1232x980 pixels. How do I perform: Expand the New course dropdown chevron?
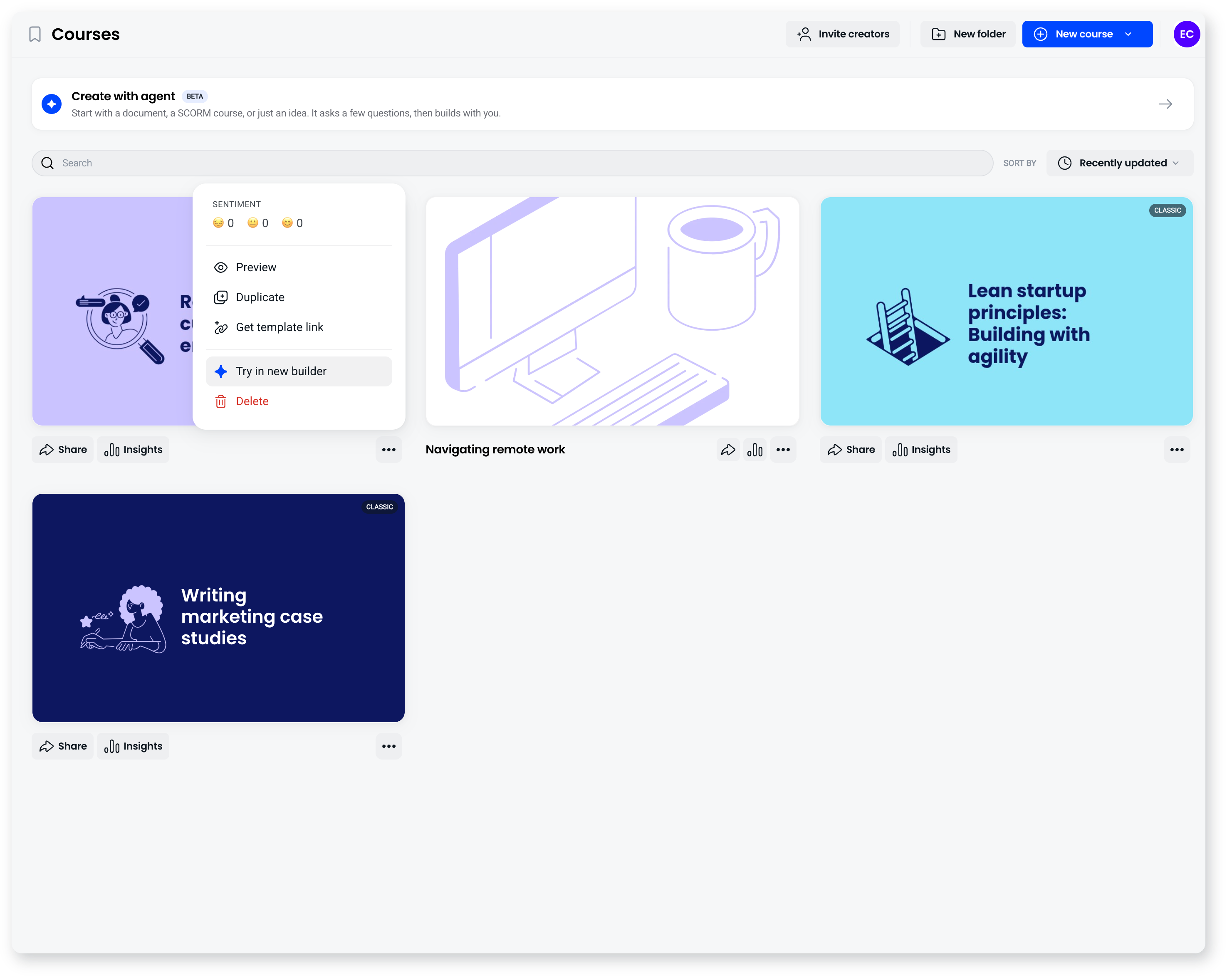coord(1128,34)
